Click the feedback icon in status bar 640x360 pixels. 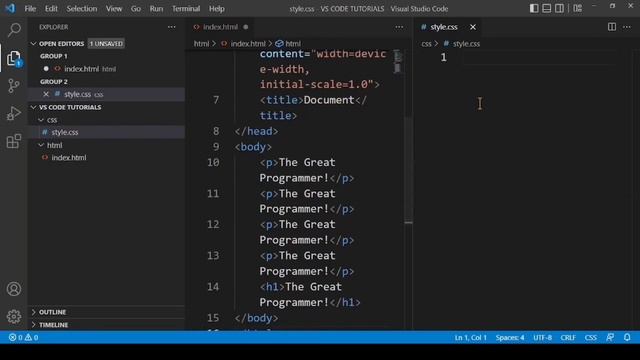click(x=610, y=338)
